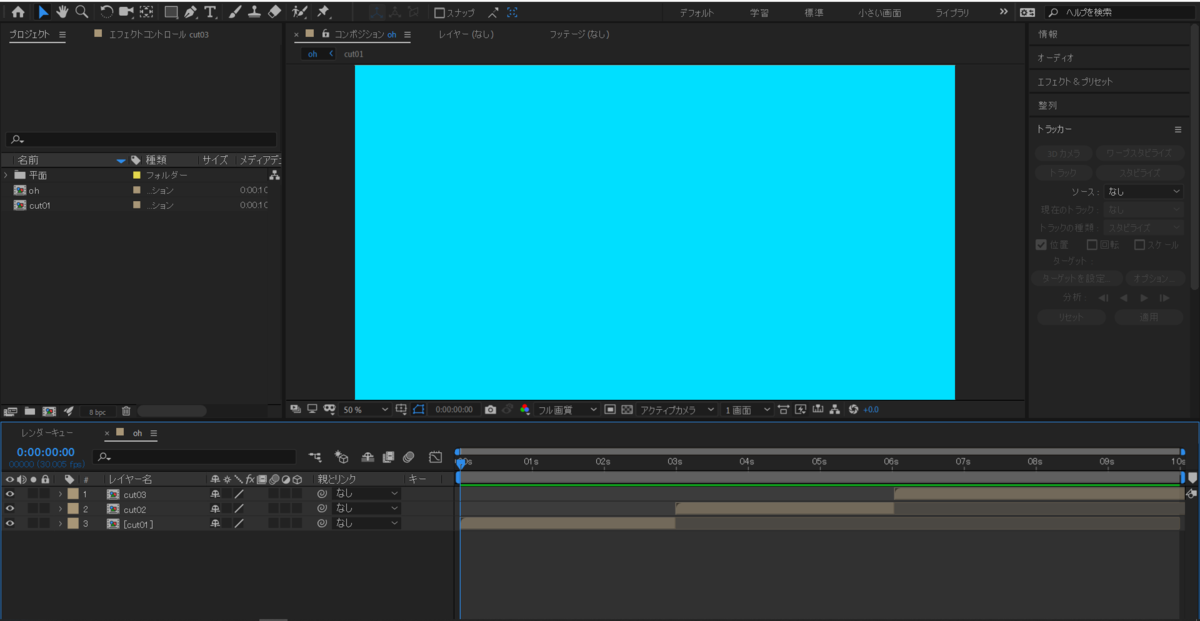Open the parent dropdown for cut02 layer
Screen dimensions: 1200x621
[366, 509]
